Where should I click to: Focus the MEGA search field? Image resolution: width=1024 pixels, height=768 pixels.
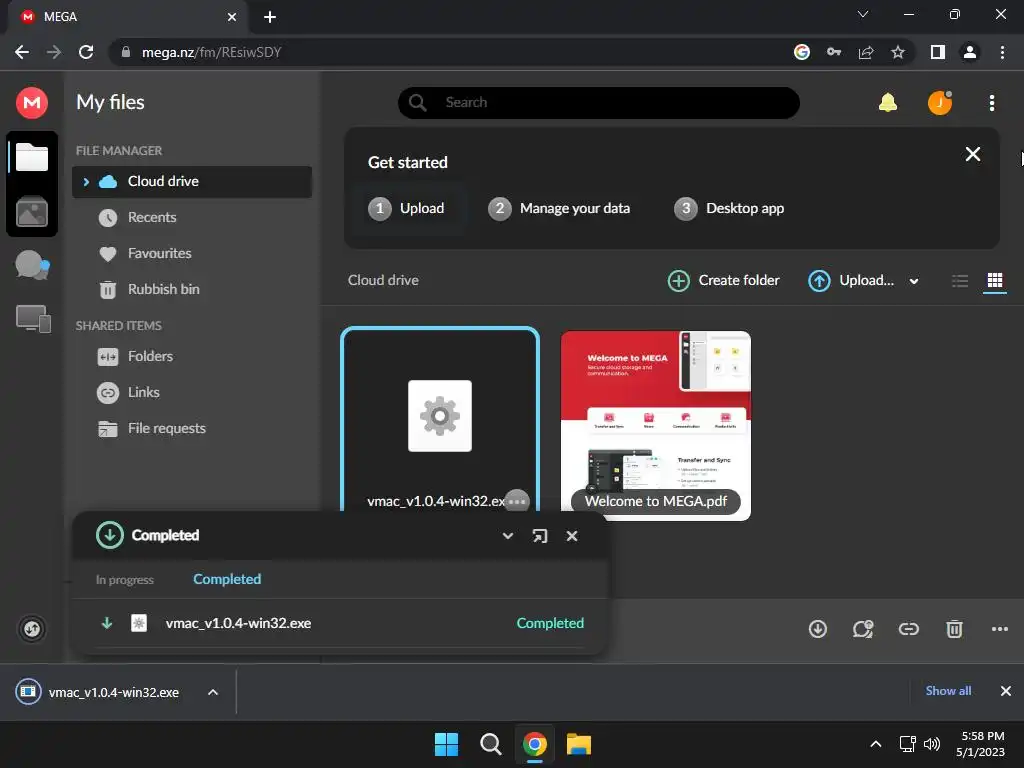599,103
